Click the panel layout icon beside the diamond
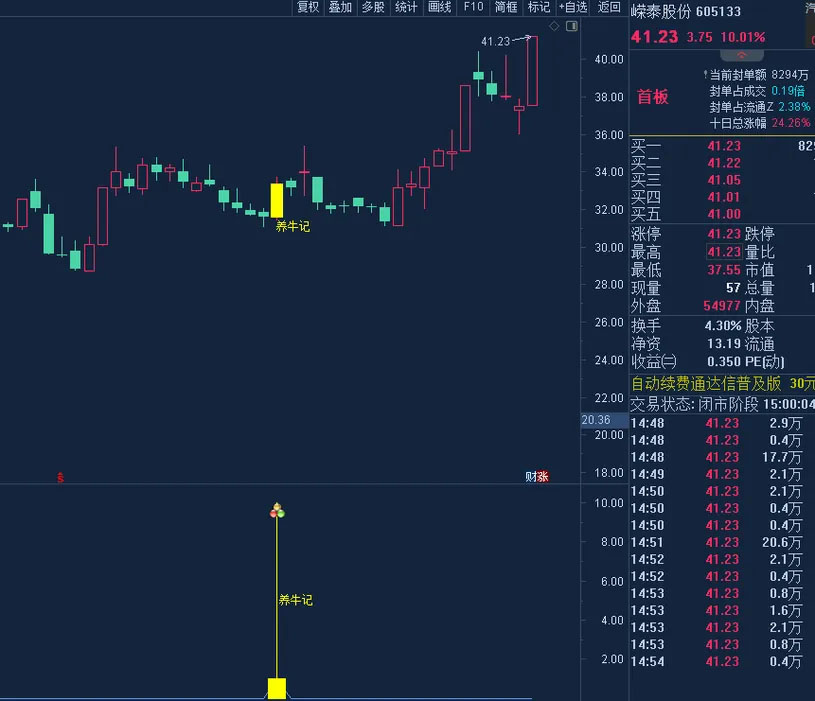 click(x=570, y=26)
